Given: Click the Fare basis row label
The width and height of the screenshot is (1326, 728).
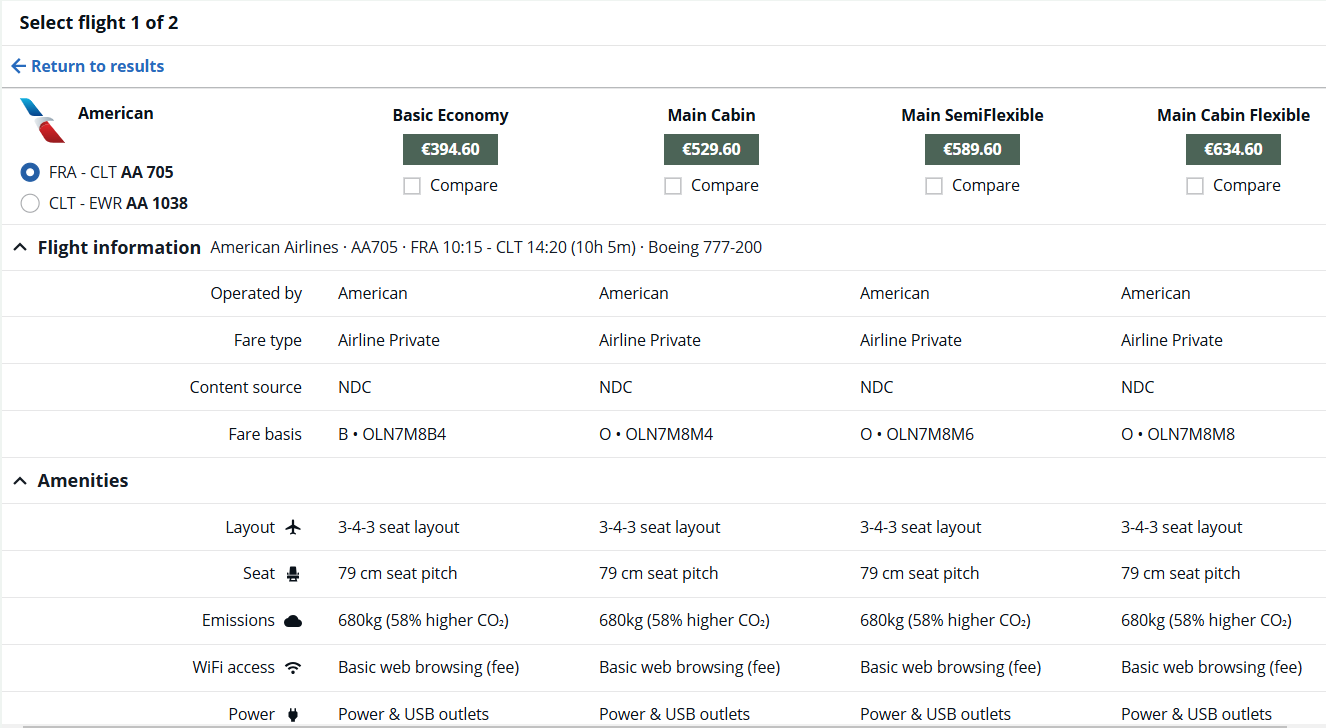Looking at the screenshot, I should (265, 434).
